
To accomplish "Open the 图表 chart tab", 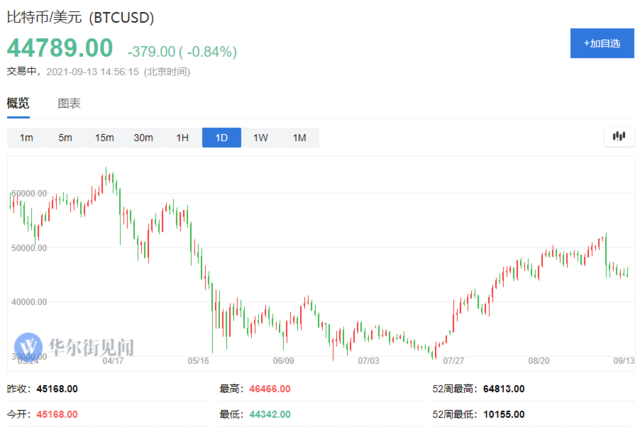I will tap(69, 103).
